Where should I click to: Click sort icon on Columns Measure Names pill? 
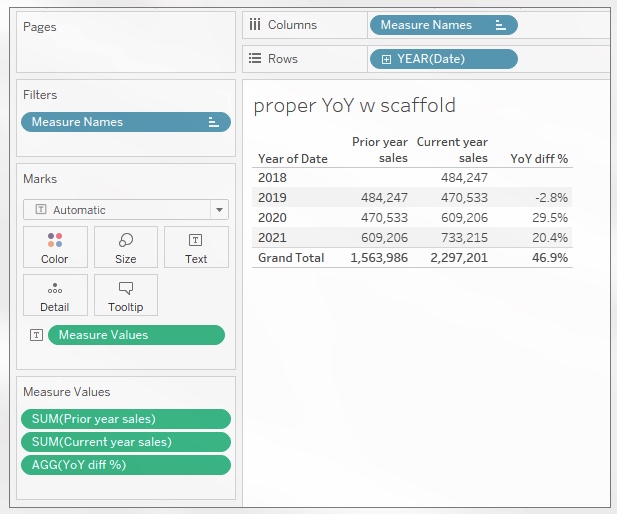click(x=499, y=25)
